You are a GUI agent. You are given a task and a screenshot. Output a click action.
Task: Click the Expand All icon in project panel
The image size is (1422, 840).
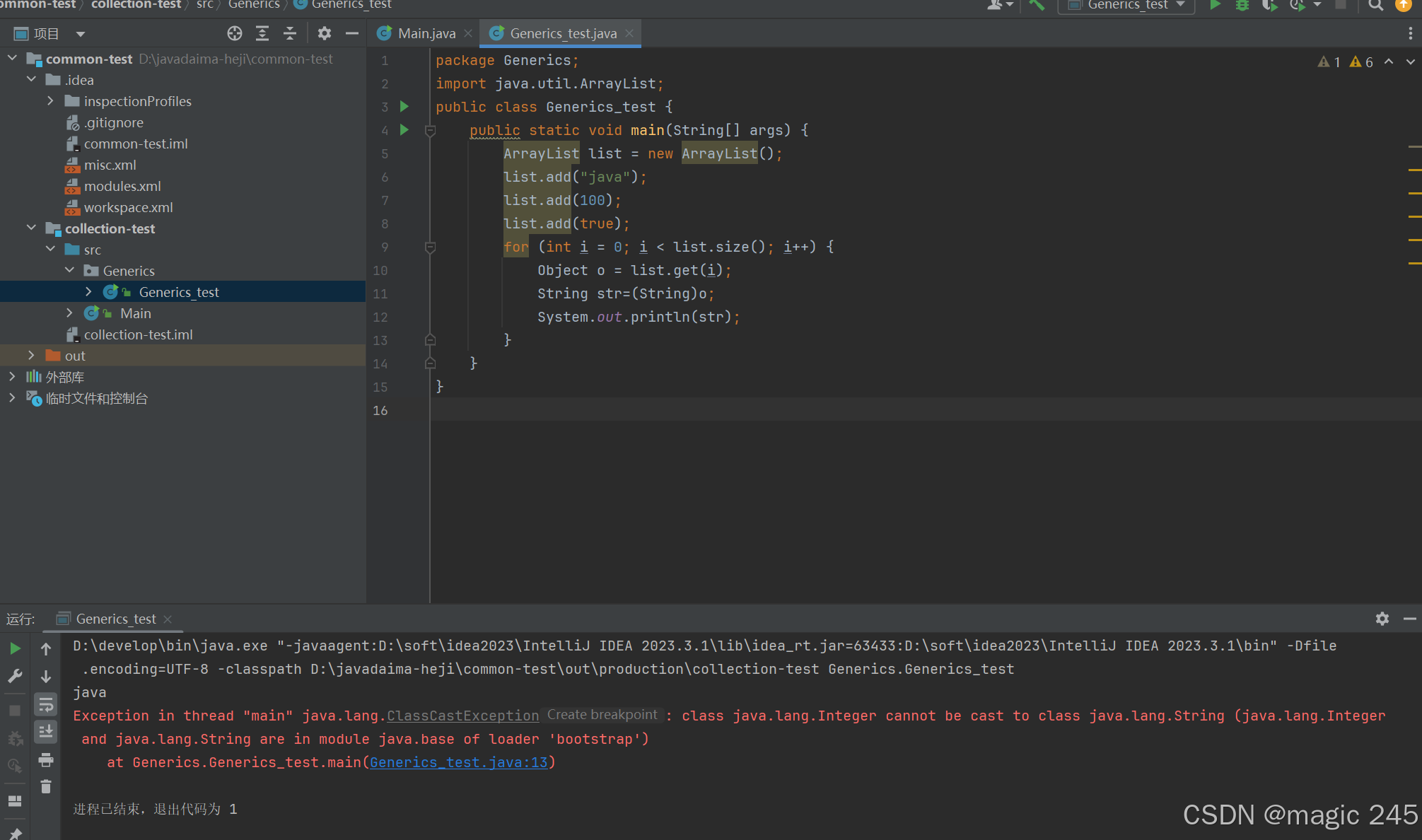(x=262, y=33)
